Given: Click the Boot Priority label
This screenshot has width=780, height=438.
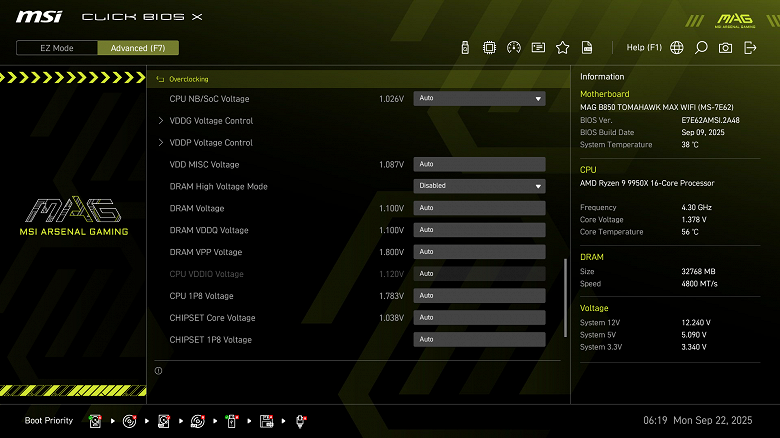Looking at the screenshot, I should coord(49,421).
